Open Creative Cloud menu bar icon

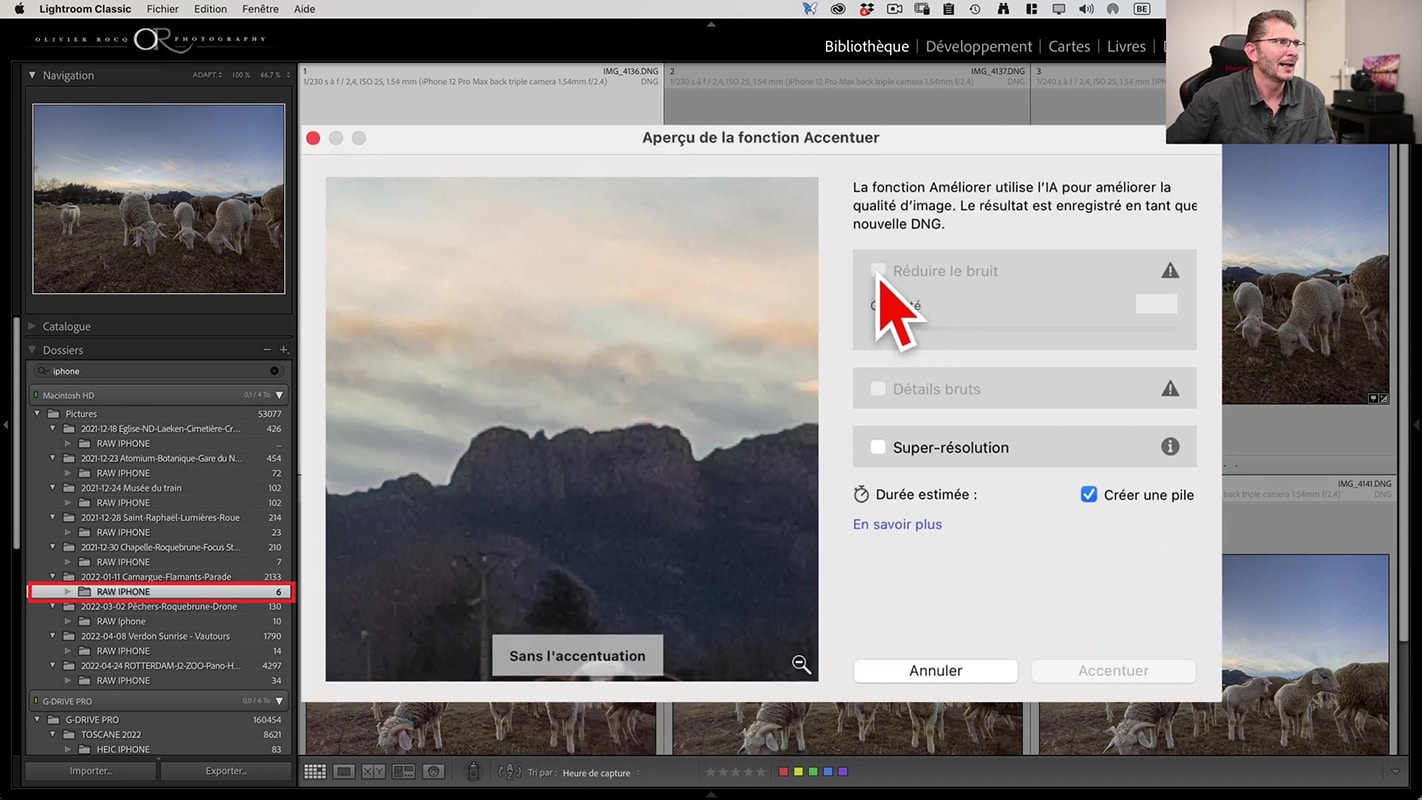point(839,9)
